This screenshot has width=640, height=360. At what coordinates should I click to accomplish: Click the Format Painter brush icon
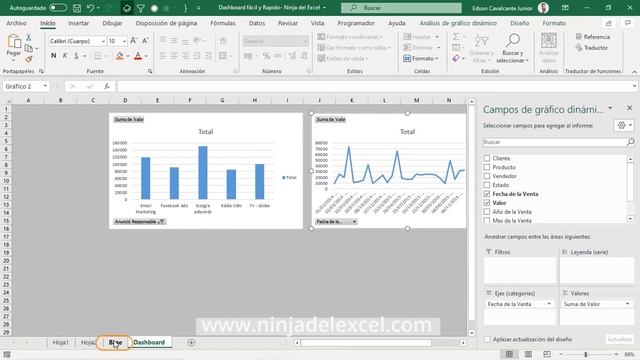pyautogui.click(x=29, y=59)
